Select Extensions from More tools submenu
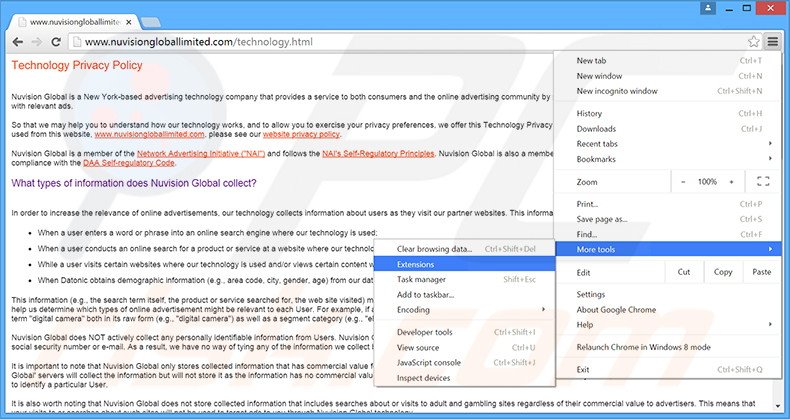Screen dimensions: 790x419 pyautogui.click(x=416, y=264)
